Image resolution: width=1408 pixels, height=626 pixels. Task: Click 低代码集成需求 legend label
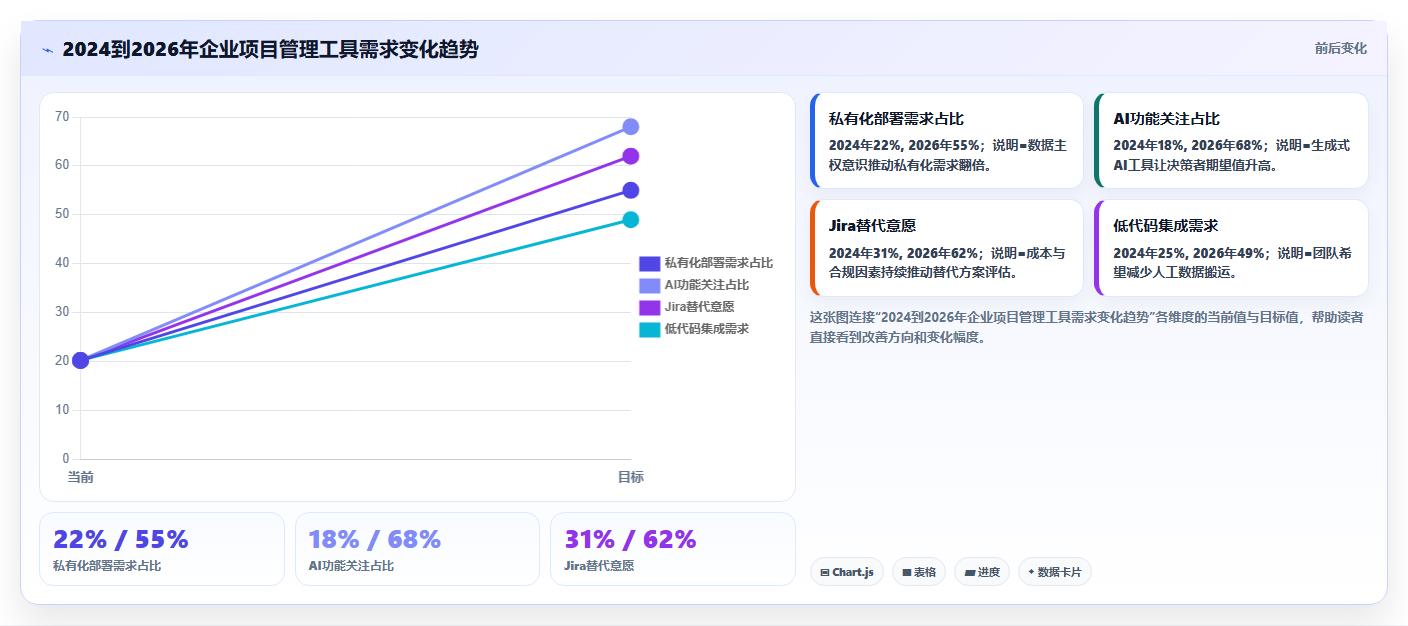tap(706, 329)
